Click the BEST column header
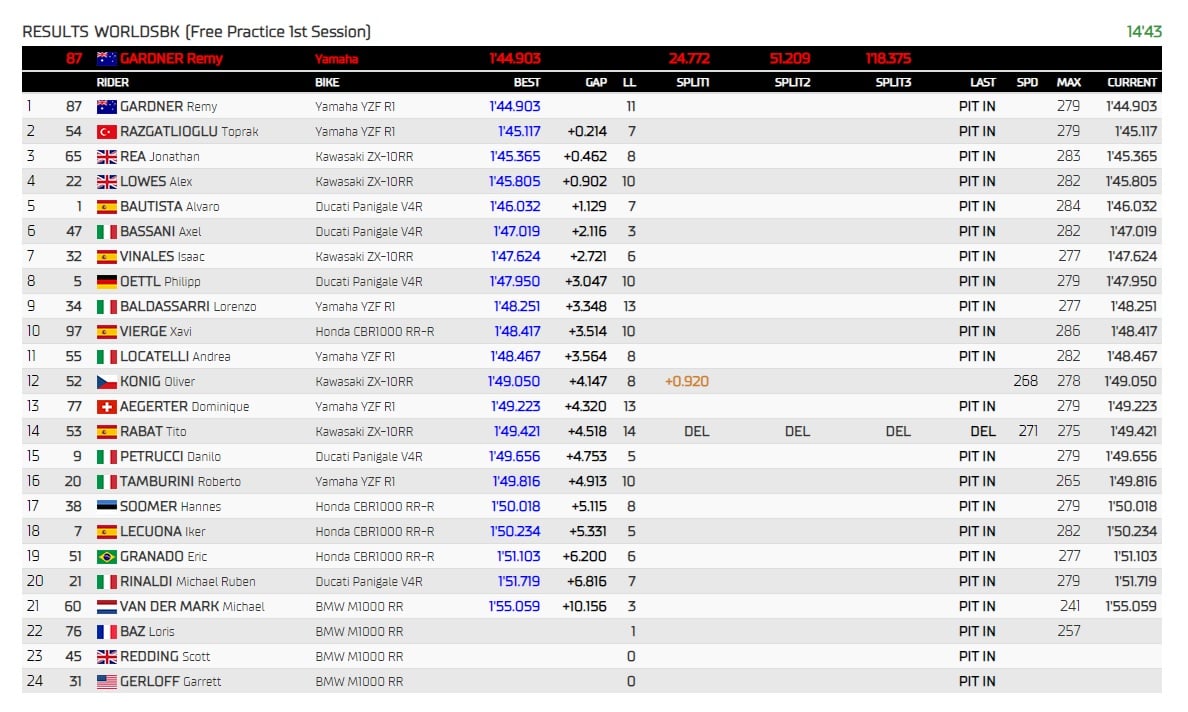 coord(527,82)
